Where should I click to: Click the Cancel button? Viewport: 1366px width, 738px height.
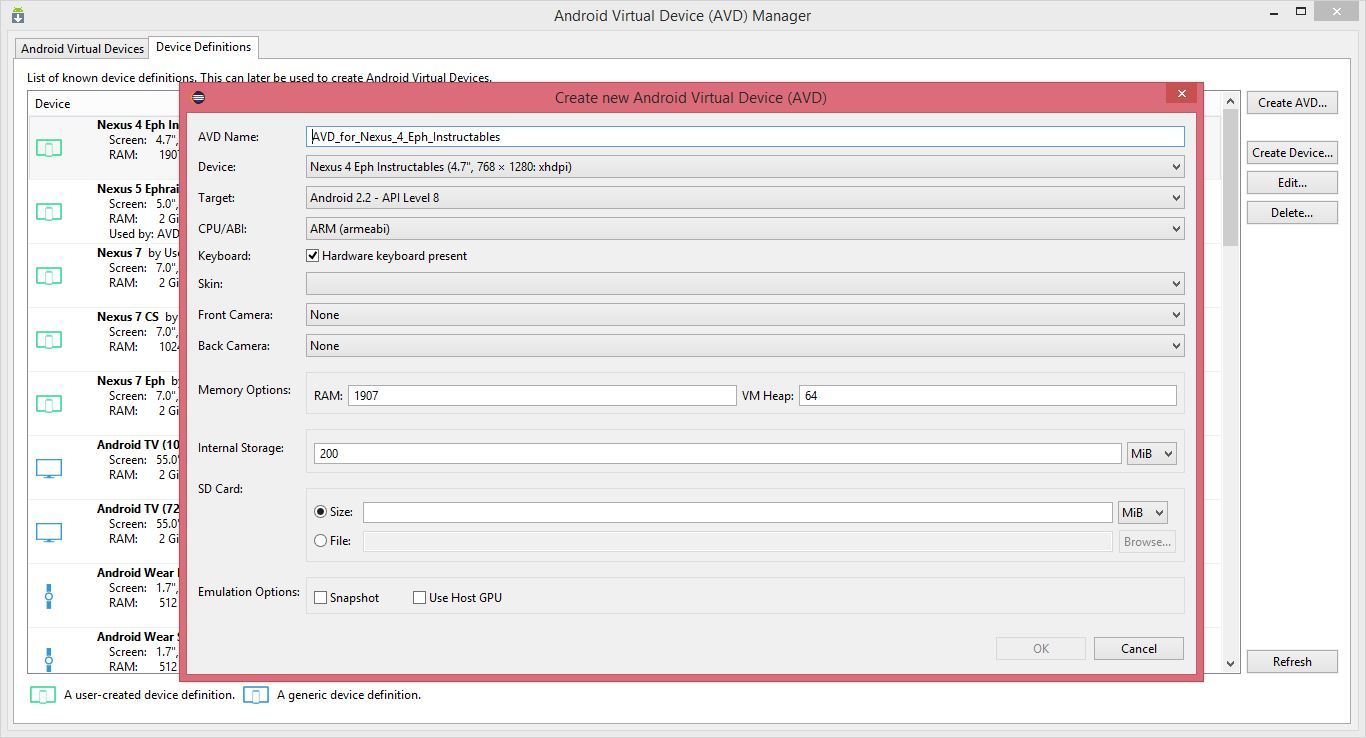(1138, 648)
